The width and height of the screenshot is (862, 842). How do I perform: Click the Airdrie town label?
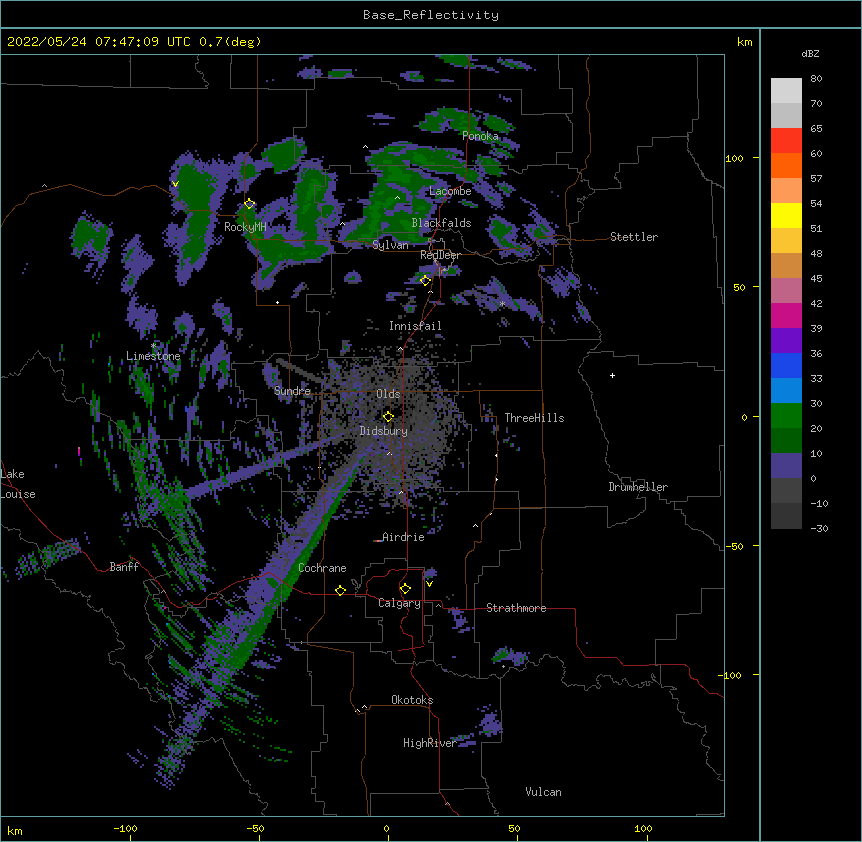[403, 537]
